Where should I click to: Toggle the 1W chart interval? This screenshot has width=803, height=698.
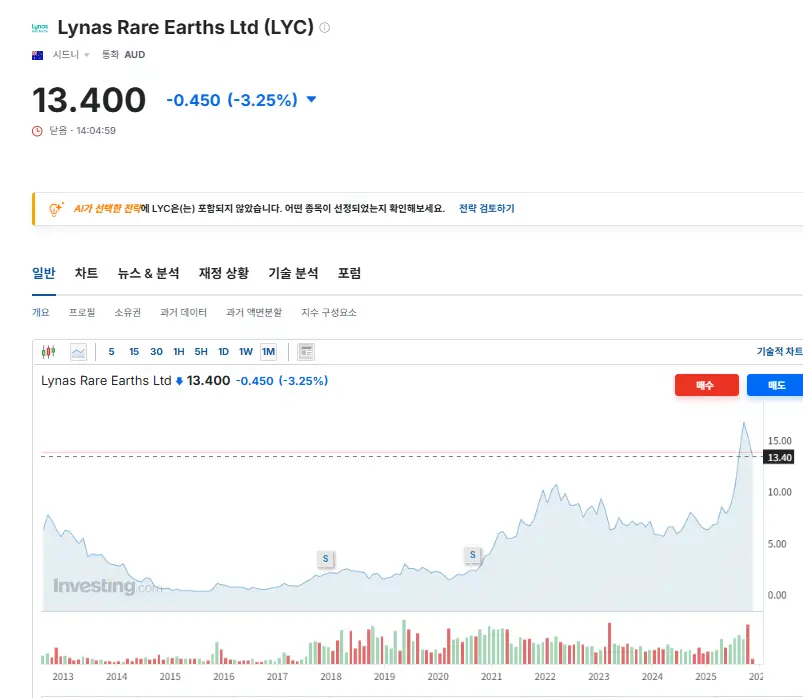tap(246, 351)
